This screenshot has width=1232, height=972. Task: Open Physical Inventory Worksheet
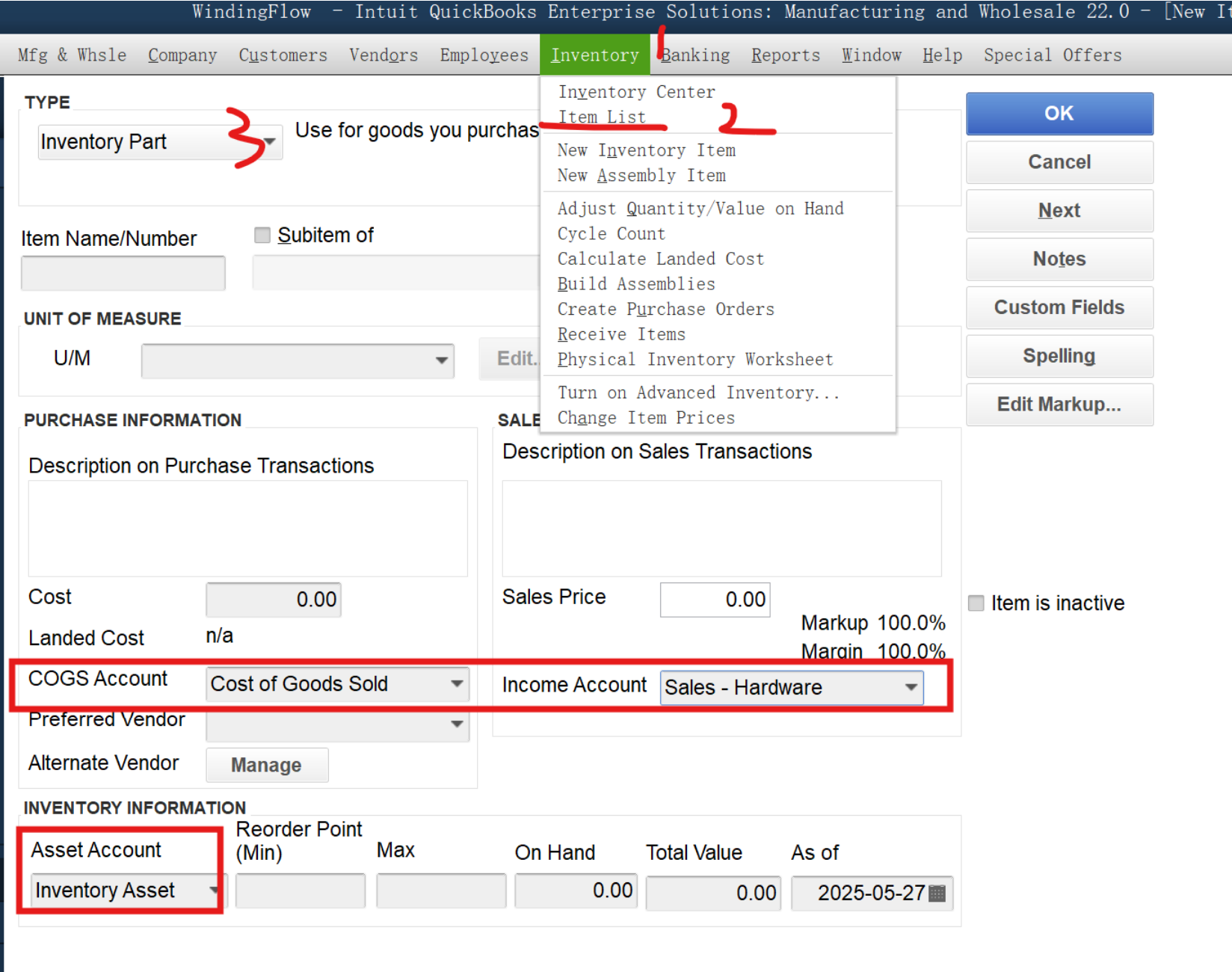click(x=695, y=360)
